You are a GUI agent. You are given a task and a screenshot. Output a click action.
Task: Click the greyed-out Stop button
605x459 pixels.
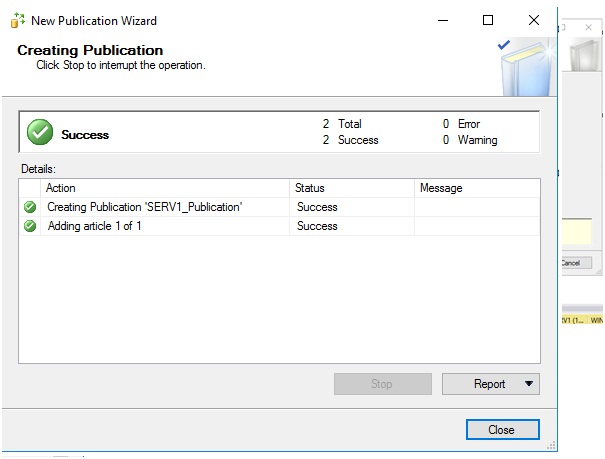click(x=382, y=384)
